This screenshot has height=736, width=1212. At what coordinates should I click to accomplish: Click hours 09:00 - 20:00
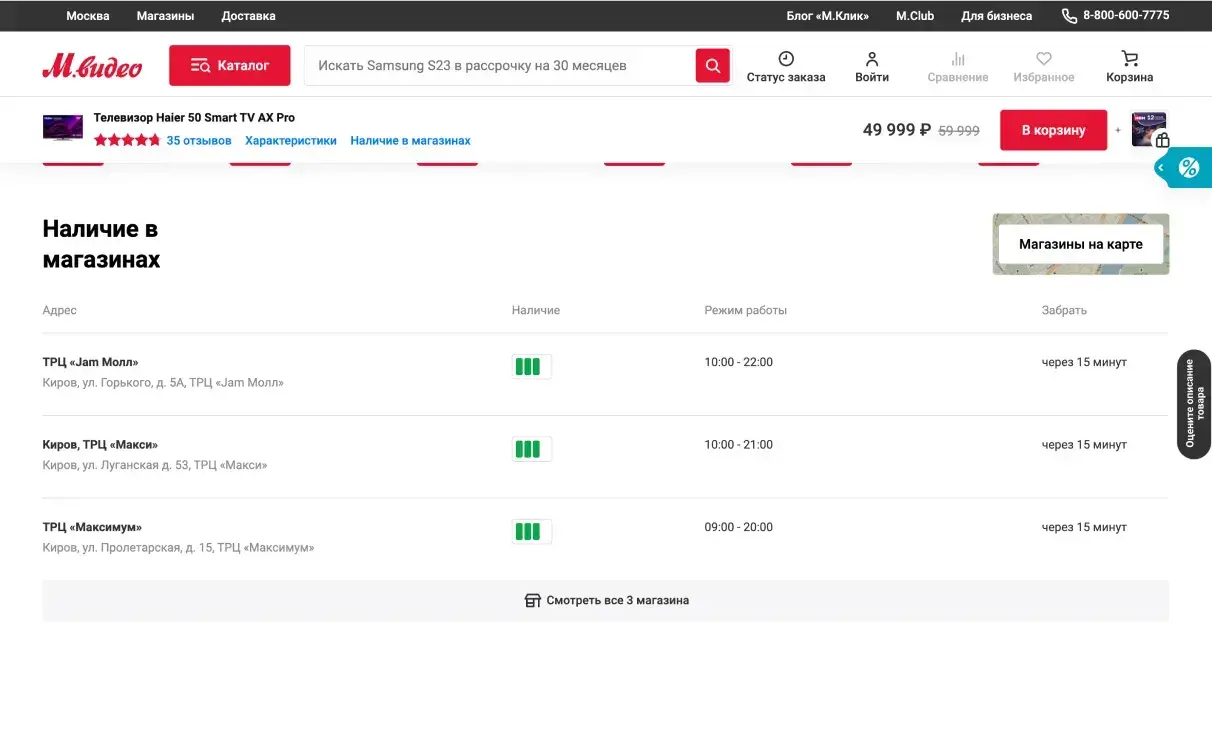tap(739, 527)
